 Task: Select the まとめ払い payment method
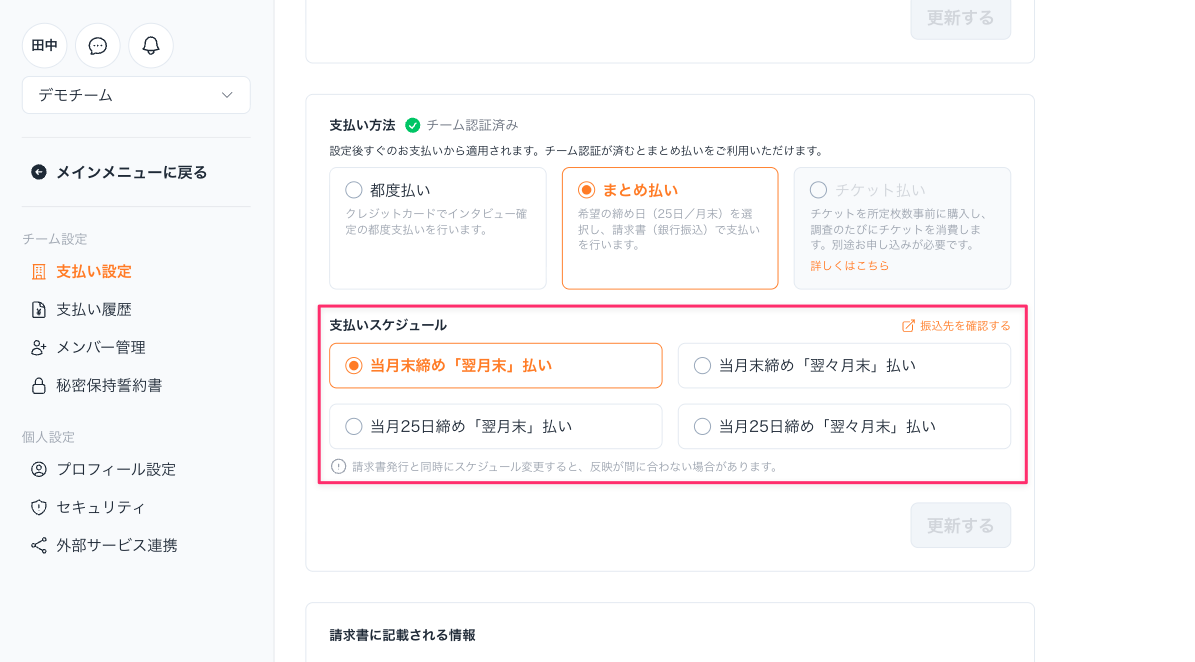coord(587,190)
